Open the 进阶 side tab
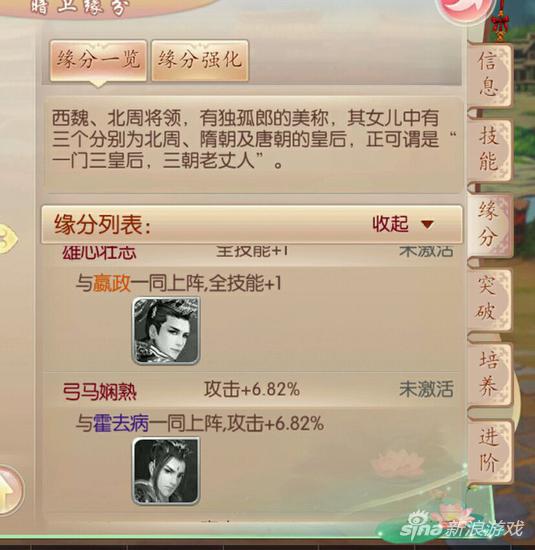535x550 pixels. tap(489, 451)
